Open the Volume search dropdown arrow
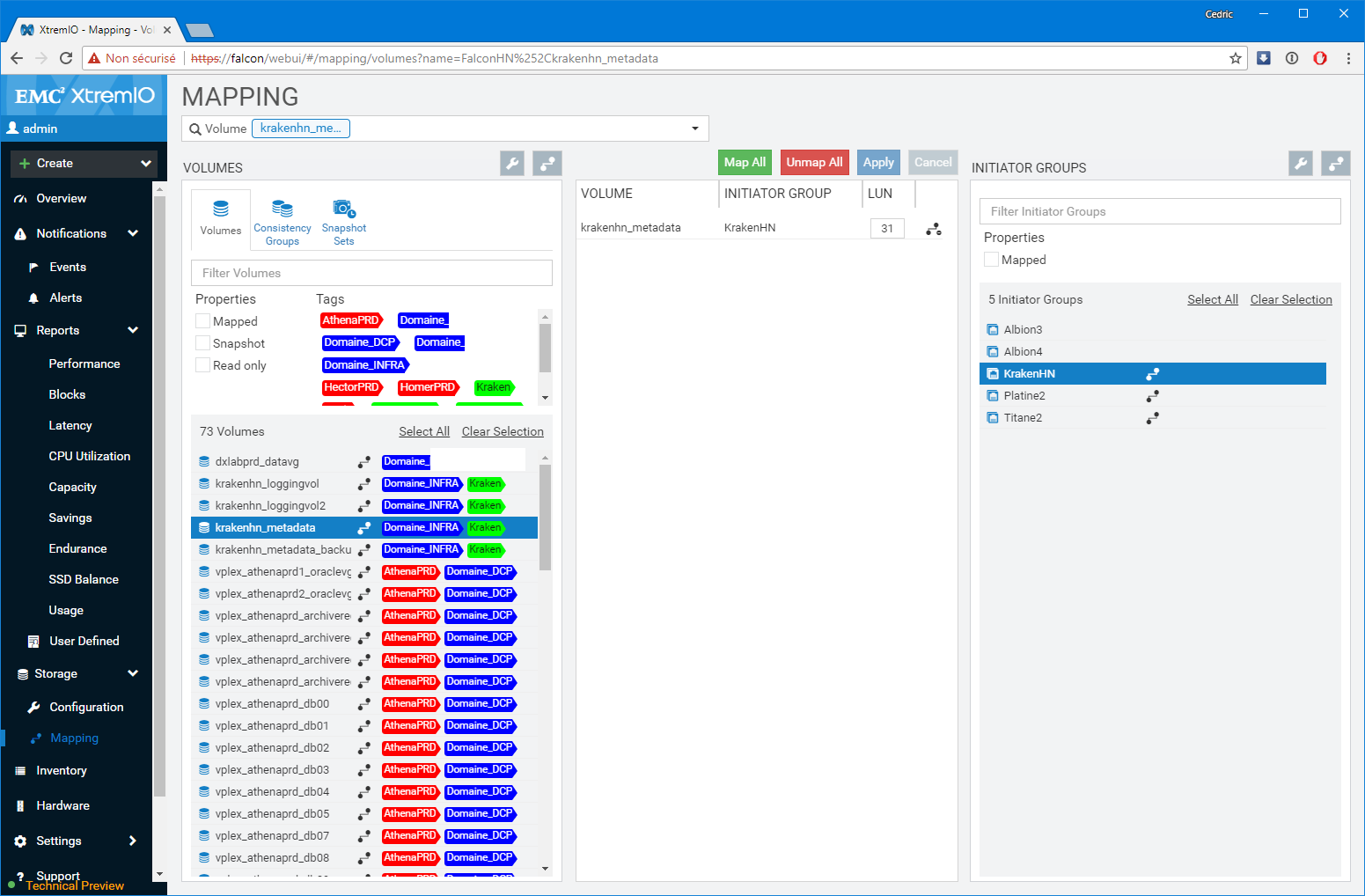The height and width of the screenshot is (896, 1365). [x=694, y=129]
